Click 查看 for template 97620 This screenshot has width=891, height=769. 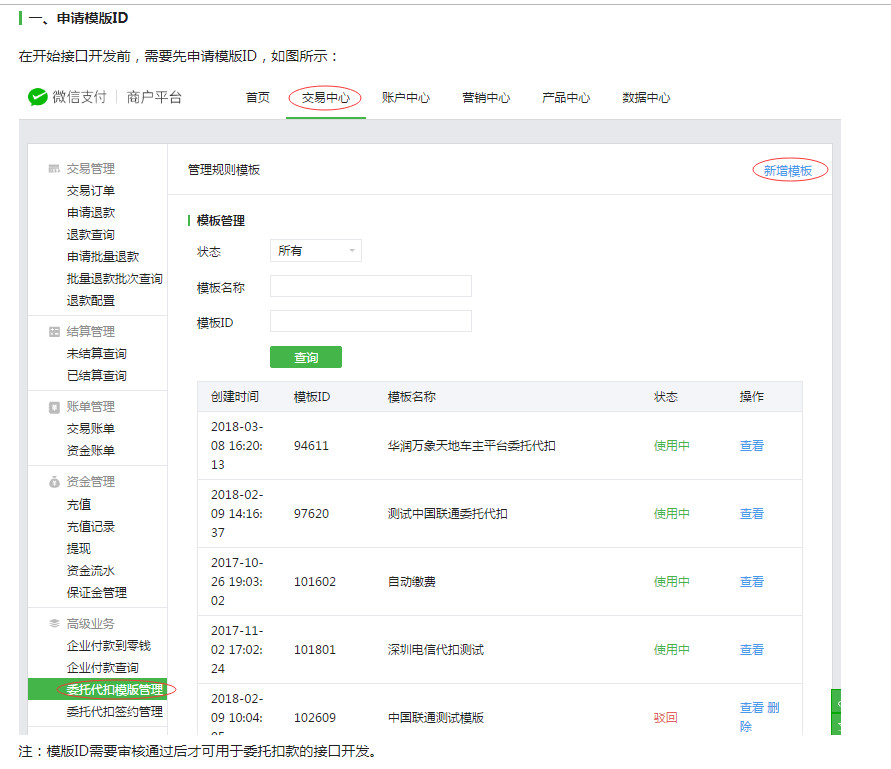(x=751, y=514)
